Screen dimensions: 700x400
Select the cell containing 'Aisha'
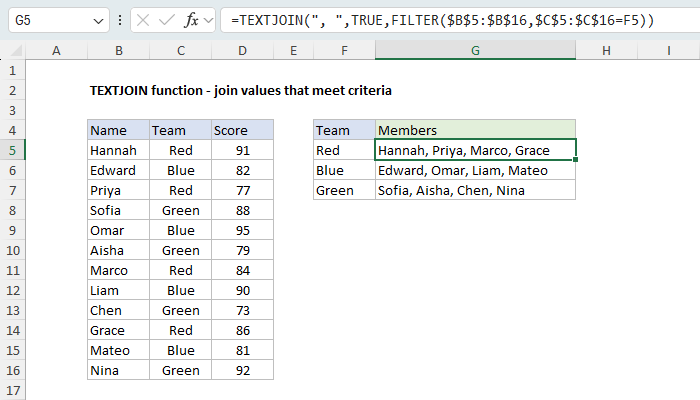coord(118,250)
